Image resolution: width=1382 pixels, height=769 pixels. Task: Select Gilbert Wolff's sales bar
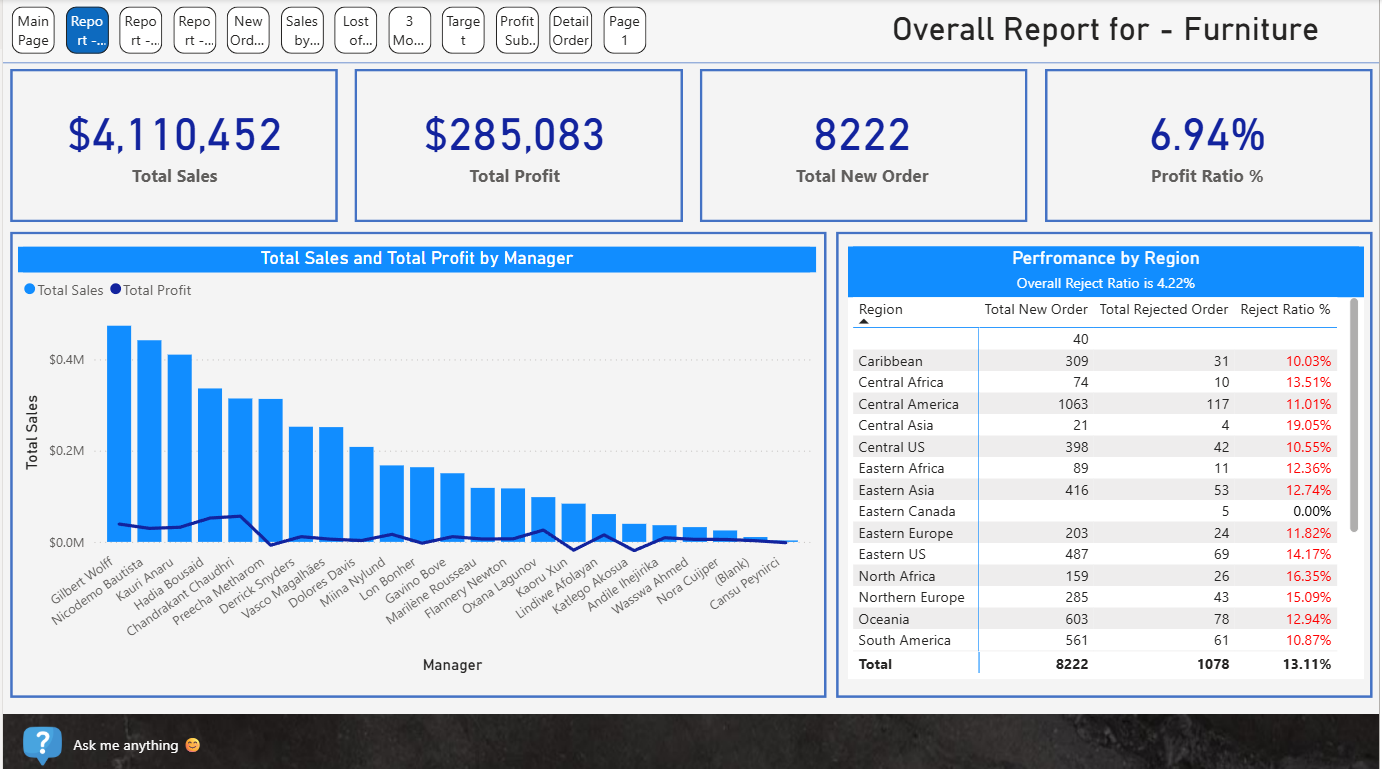(x=118, y=430)
